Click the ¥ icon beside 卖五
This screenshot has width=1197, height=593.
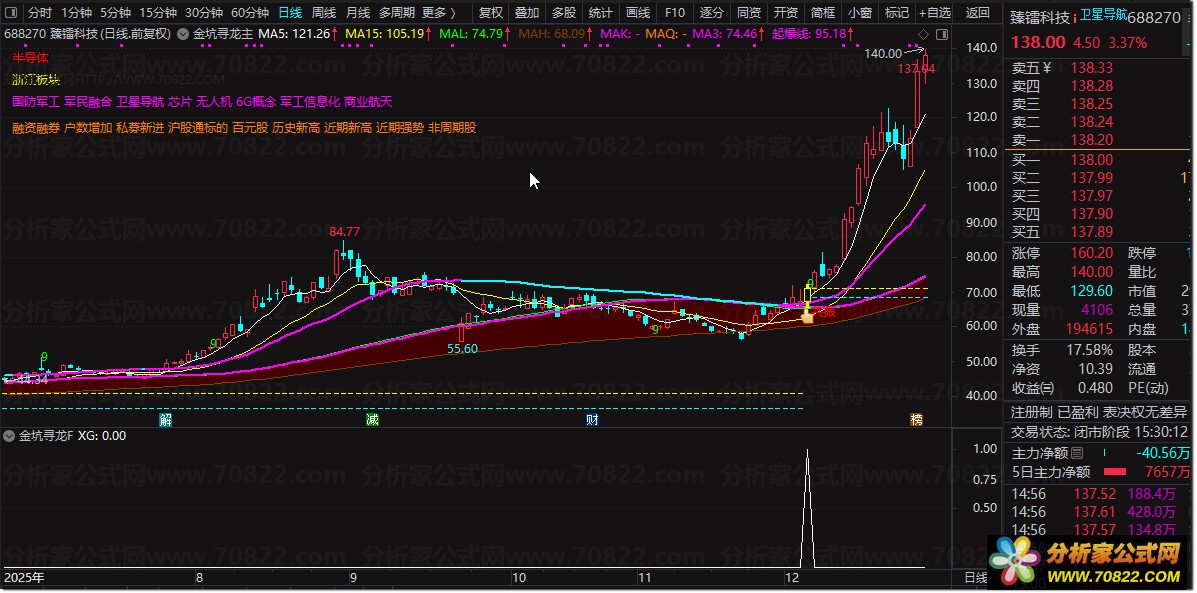pos(1047,68)
